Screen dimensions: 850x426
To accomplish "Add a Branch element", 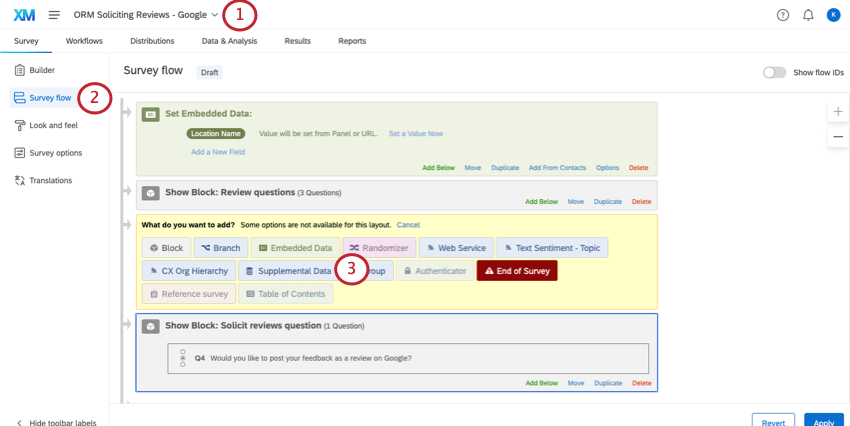I will (221, 248).
